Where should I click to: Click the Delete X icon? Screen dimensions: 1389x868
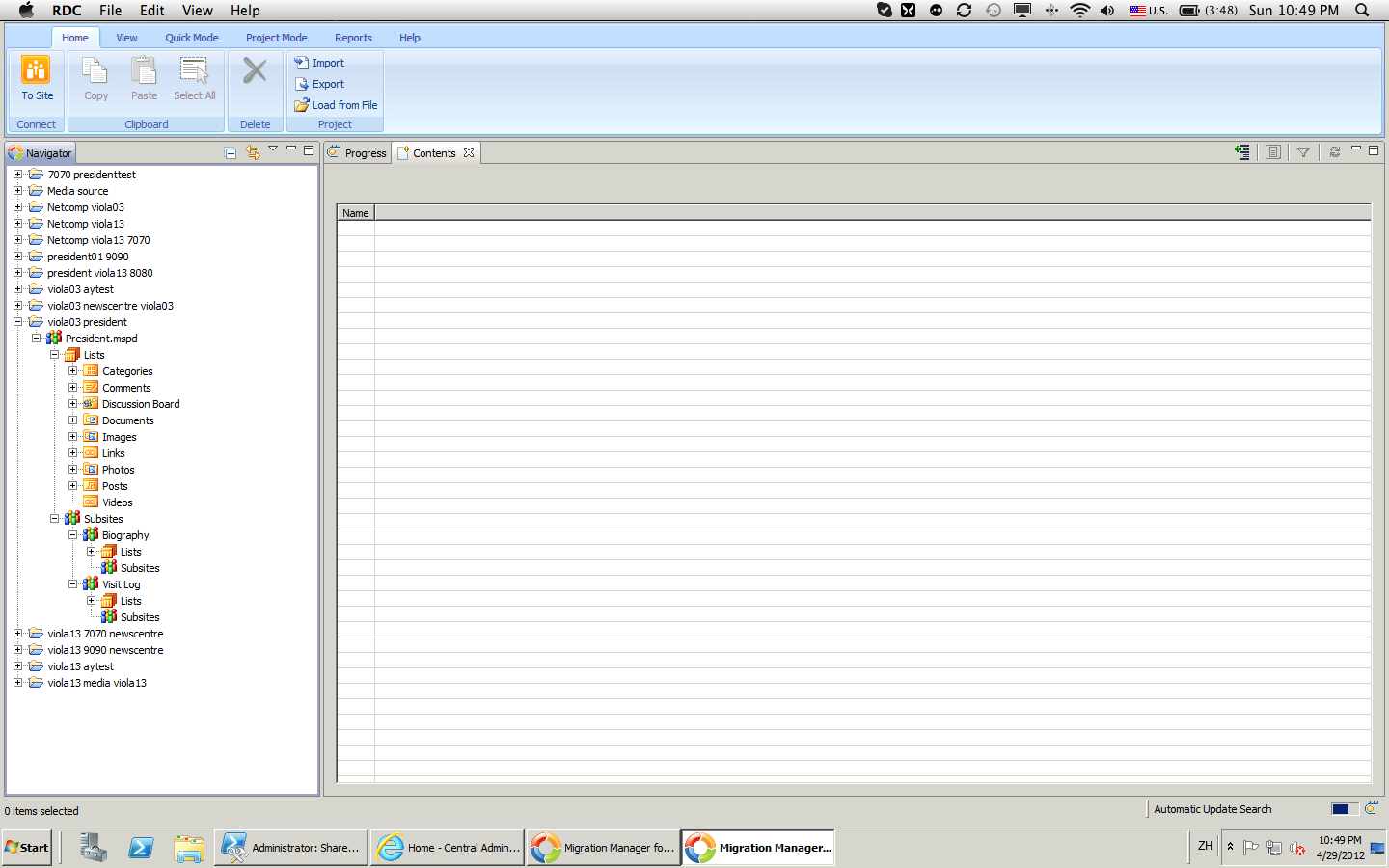click(255, 70)
